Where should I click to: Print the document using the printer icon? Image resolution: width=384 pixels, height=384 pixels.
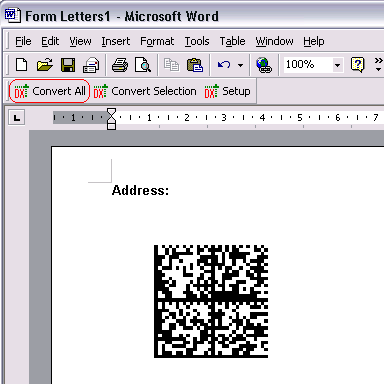[x=120, y=65]
